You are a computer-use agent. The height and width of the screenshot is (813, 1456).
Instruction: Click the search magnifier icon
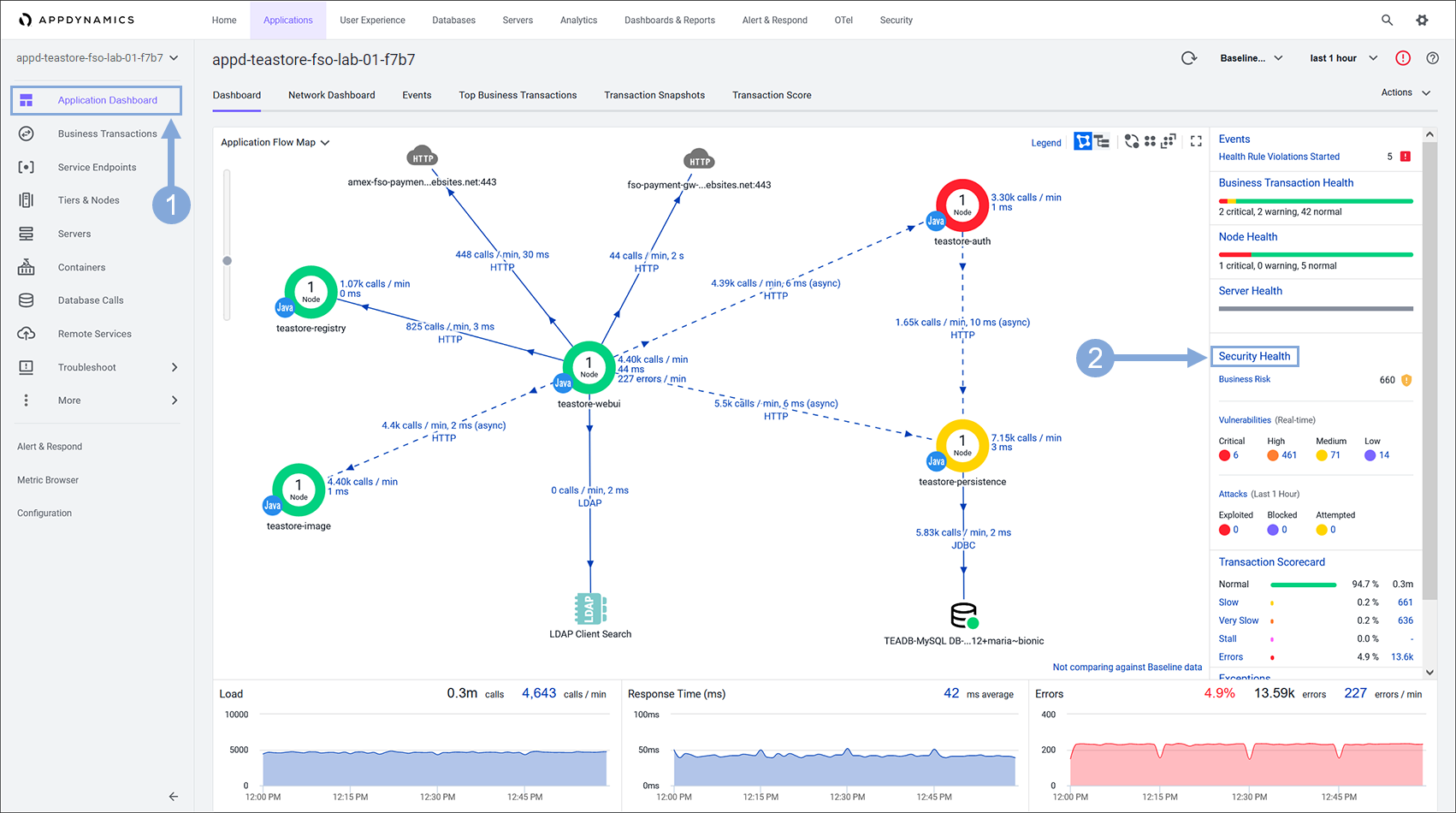(x=1387, y=20)
